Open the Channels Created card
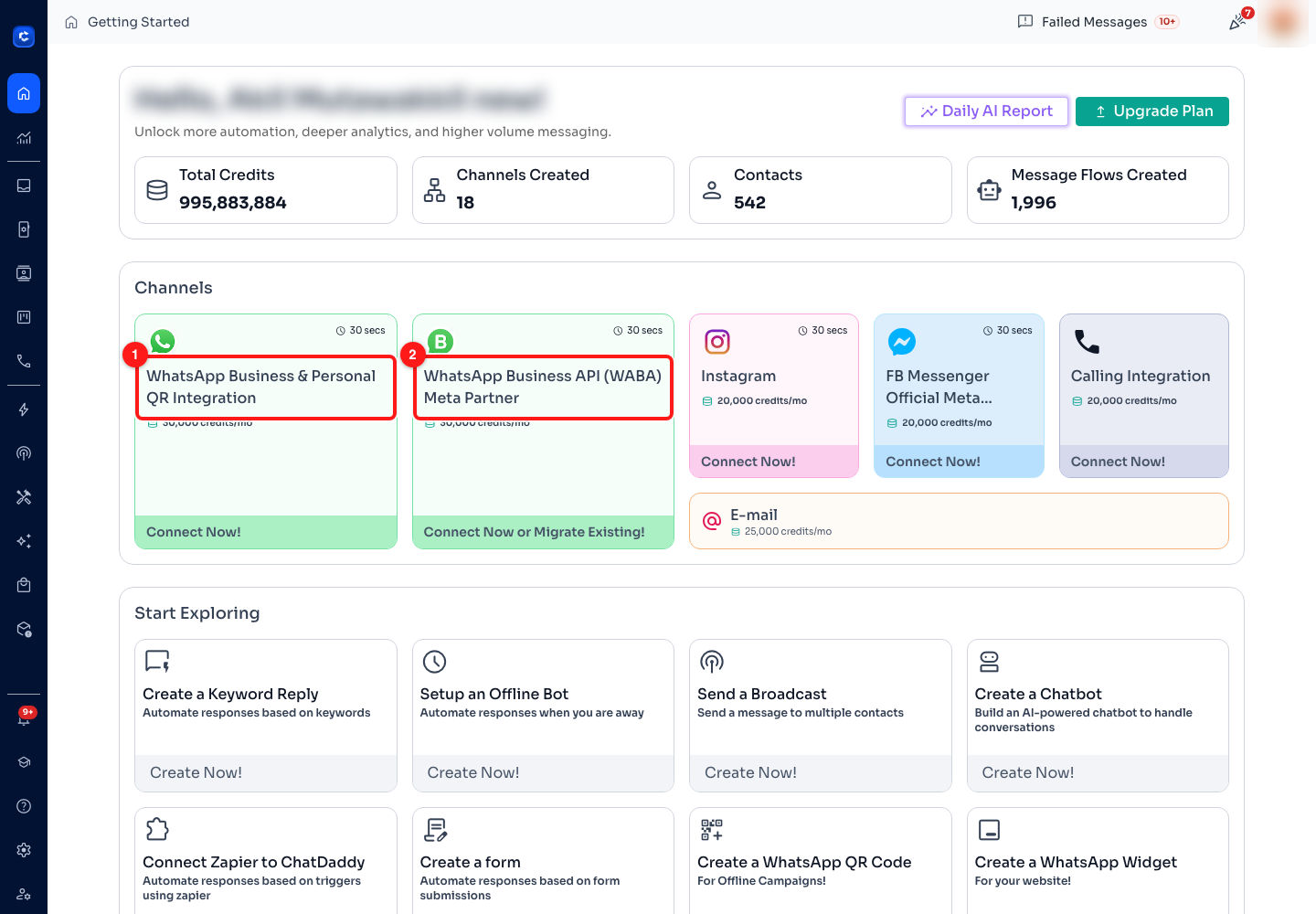The width and height of the screenshot is (1316, 914). tap(543, 190)
